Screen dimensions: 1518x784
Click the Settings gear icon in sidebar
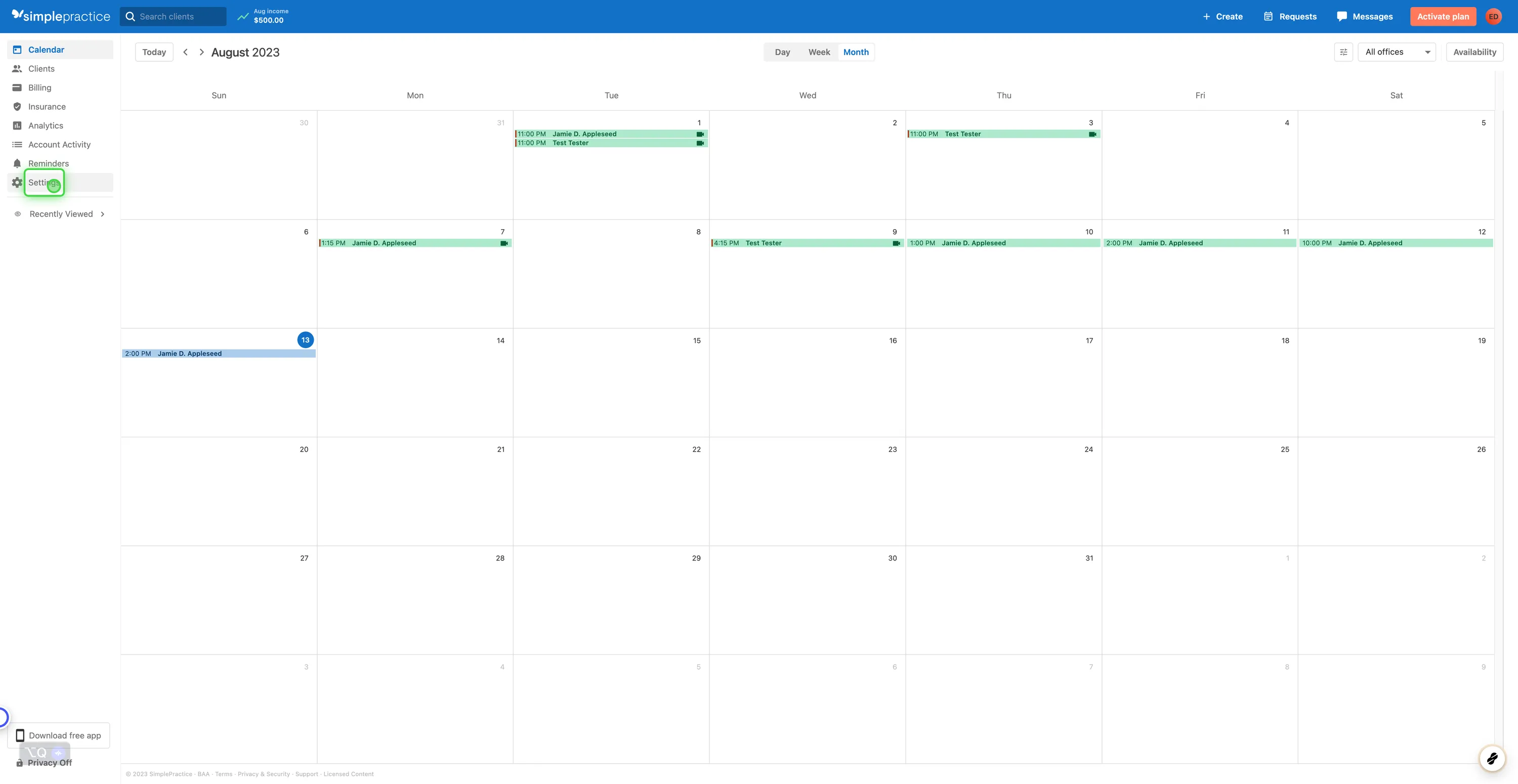tap(17, 183)
